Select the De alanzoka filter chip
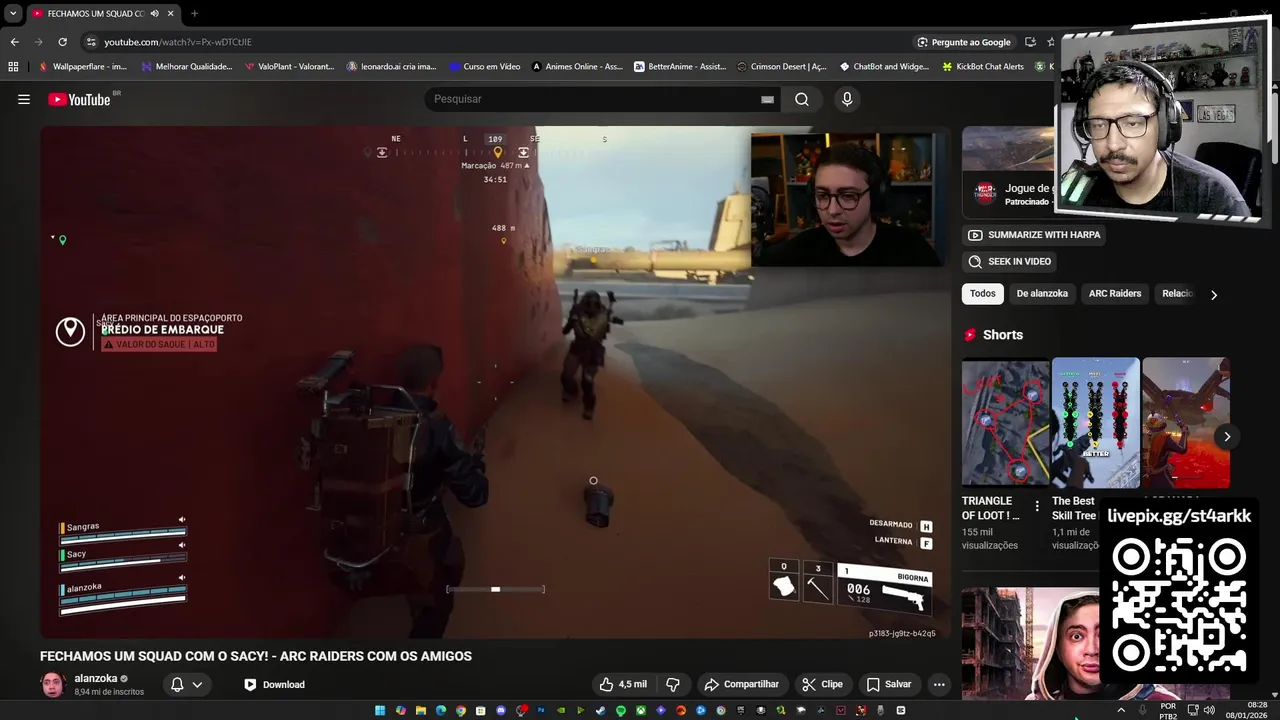 (x=1042, y=293)
